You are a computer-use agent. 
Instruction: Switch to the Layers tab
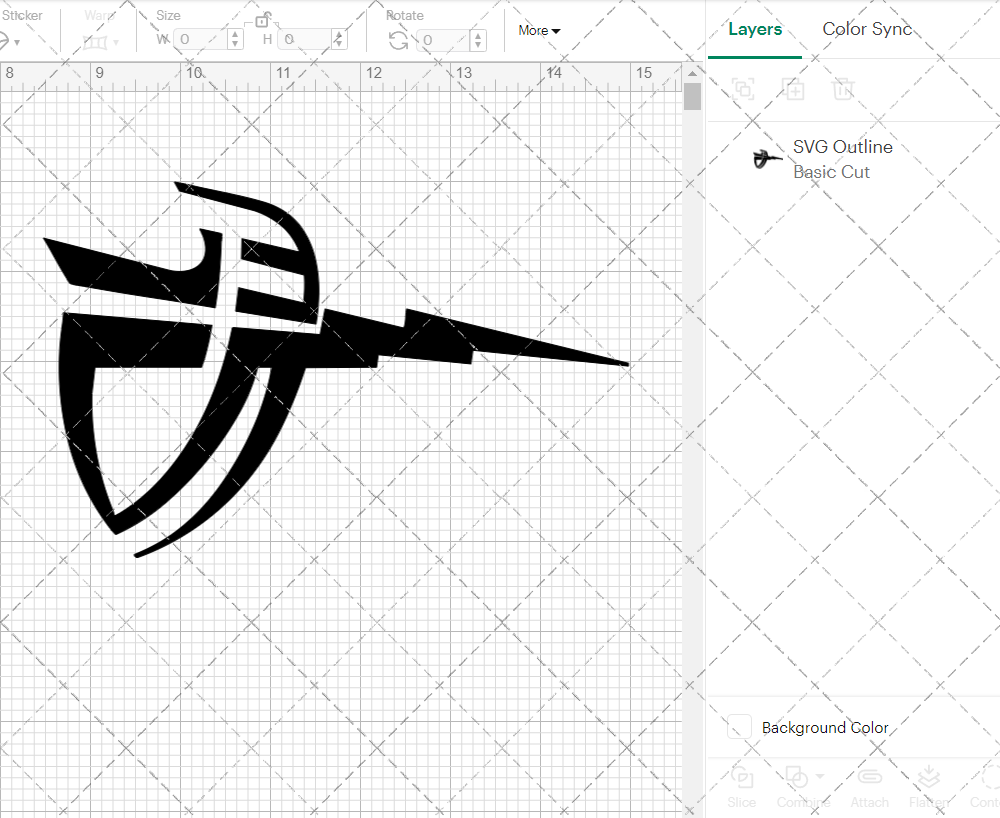755,29
